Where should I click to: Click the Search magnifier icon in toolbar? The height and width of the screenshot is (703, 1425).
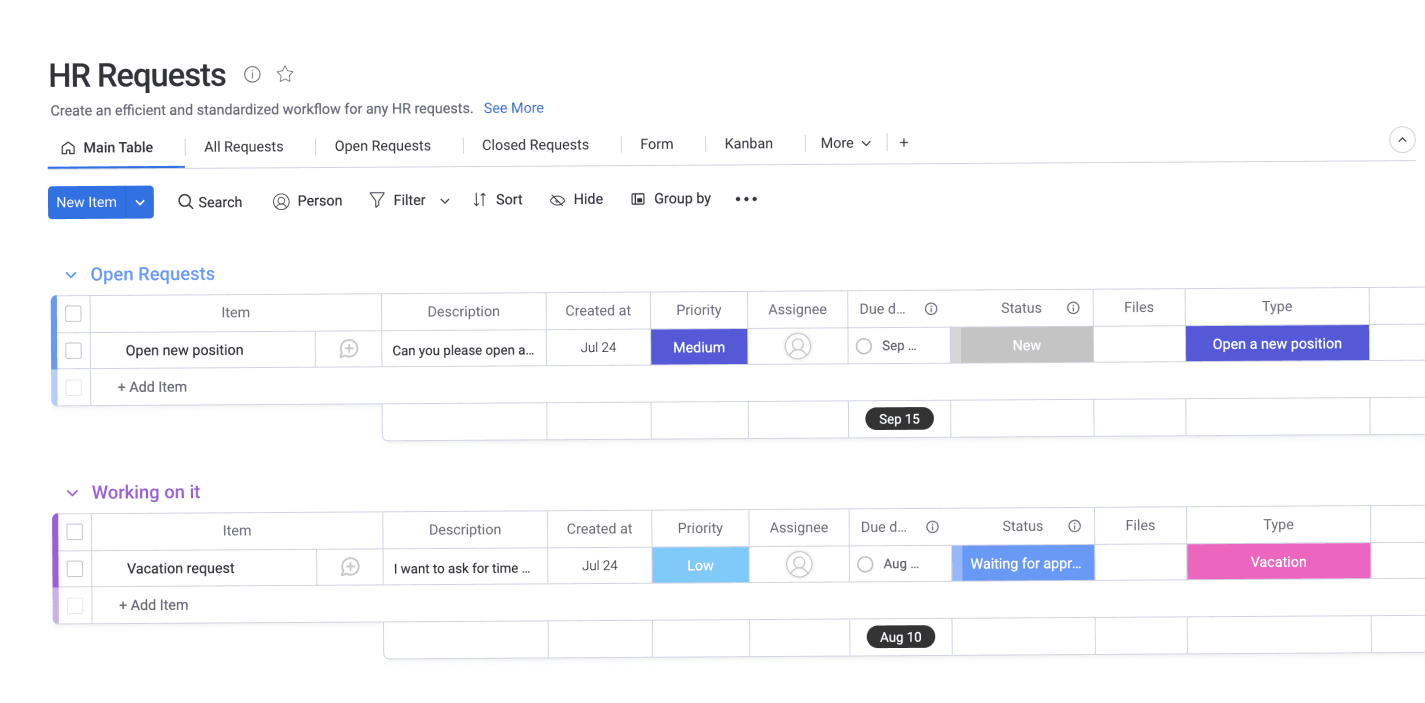coord(186,202)
